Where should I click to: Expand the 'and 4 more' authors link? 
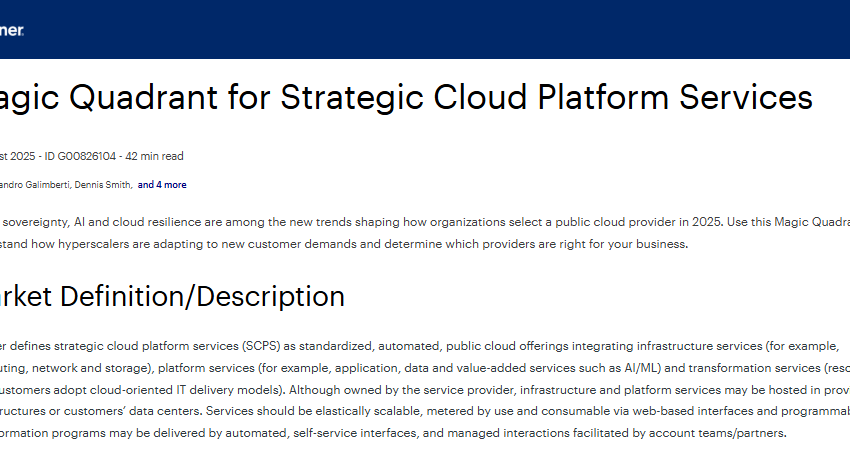162,185
